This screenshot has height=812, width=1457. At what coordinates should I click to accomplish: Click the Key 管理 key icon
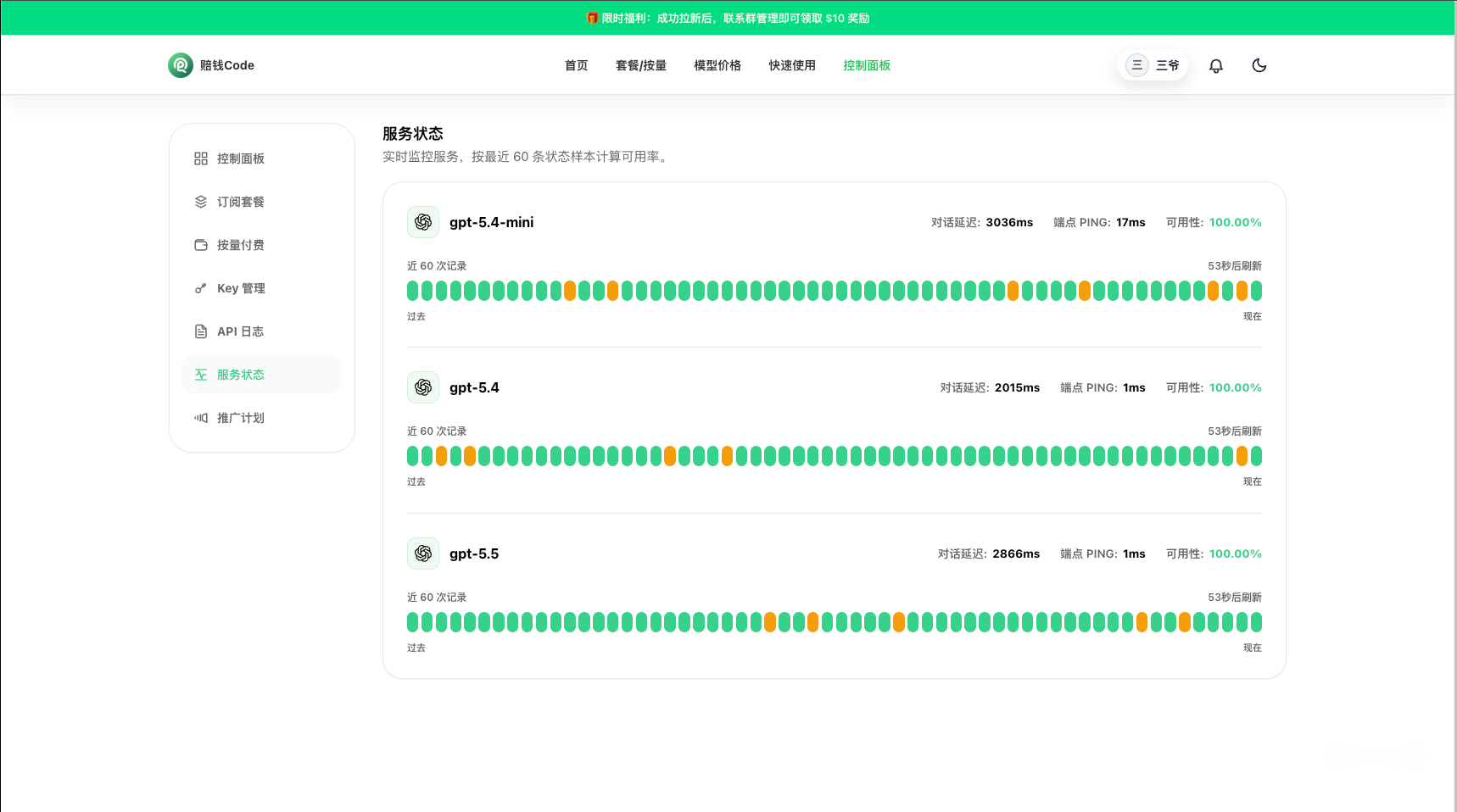pos(201,288)
